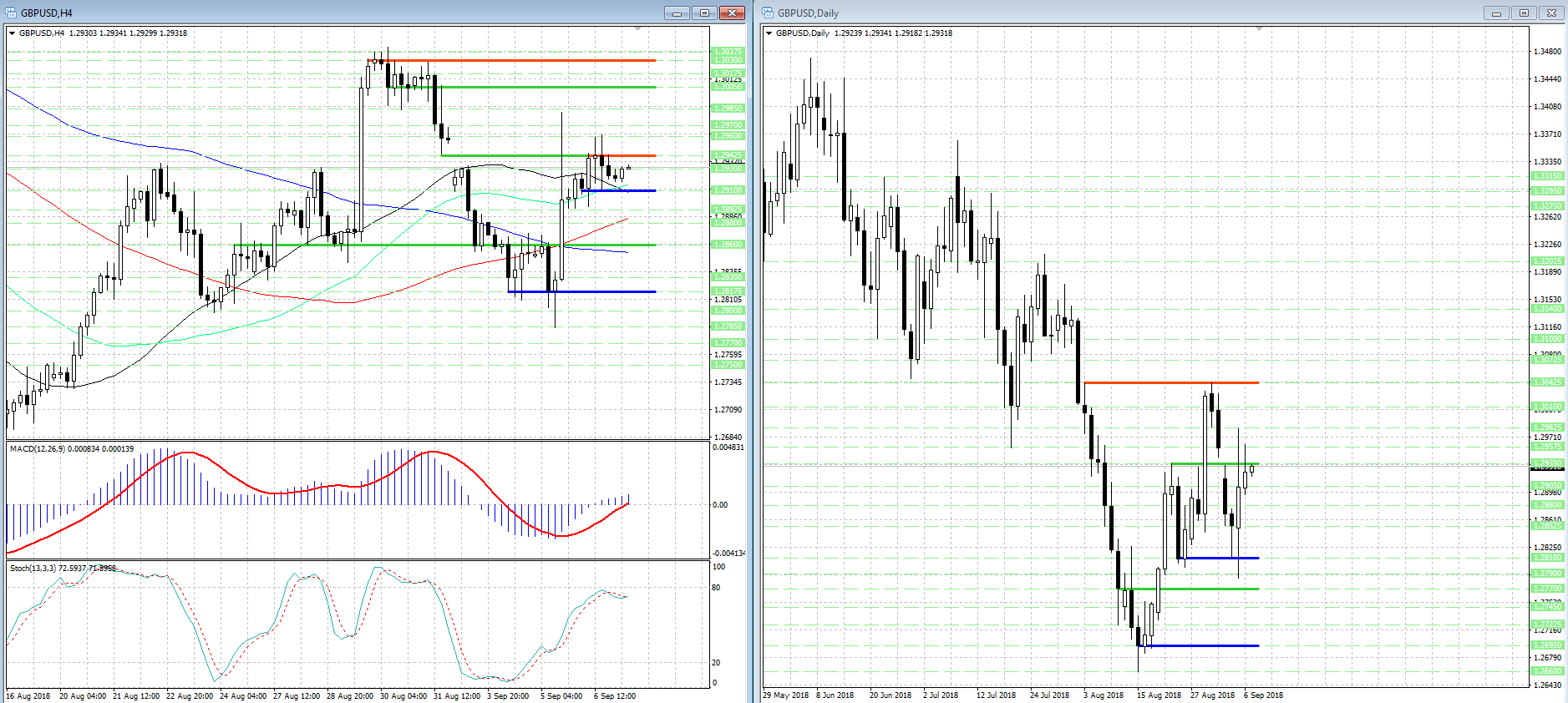Close the GBPUSD,H4 chart window
Viewport: 1568px width, 703px height.
pos(732,13)
